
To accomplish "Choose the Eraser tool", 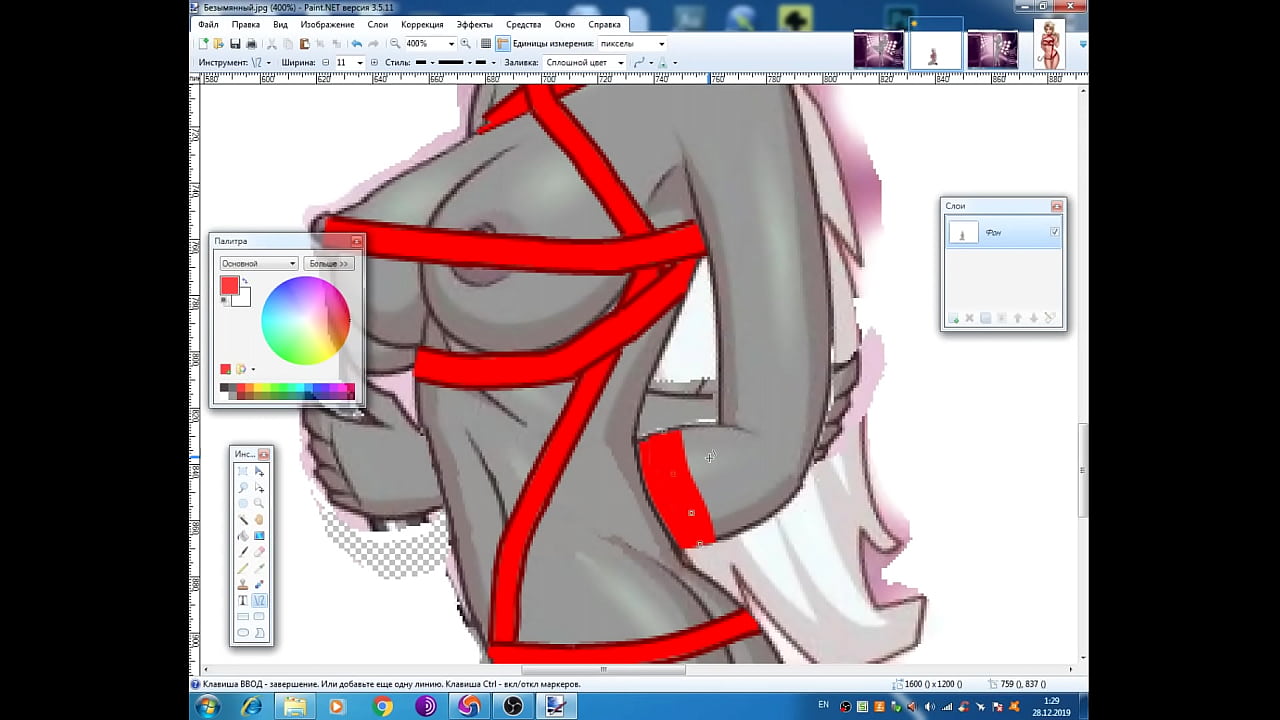I will pos(259,552).
